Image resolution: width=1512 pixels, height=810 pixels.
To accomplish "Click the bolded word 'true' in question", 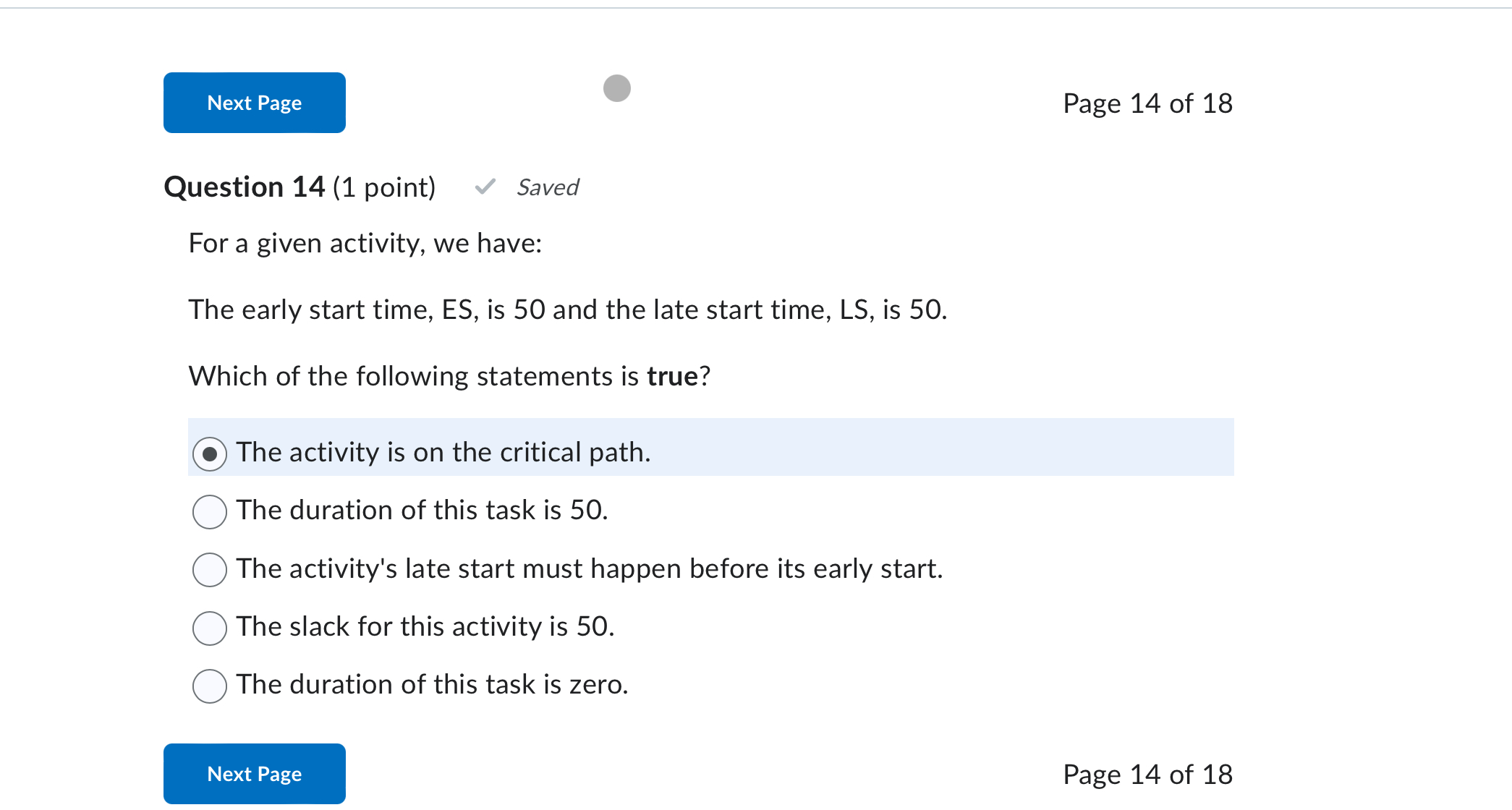I will pyautogui.click(x=676, y=375).
